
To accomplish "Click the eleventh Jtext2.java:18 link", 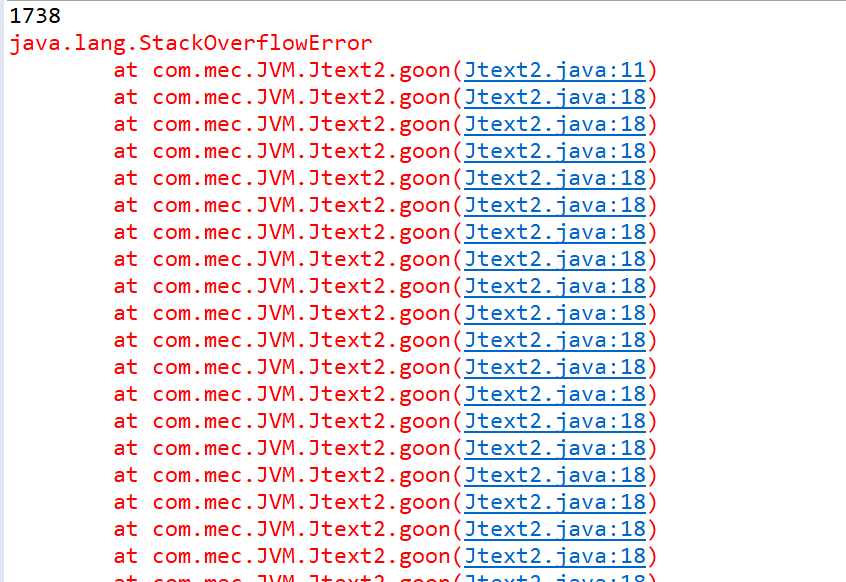I will (555, 367).
